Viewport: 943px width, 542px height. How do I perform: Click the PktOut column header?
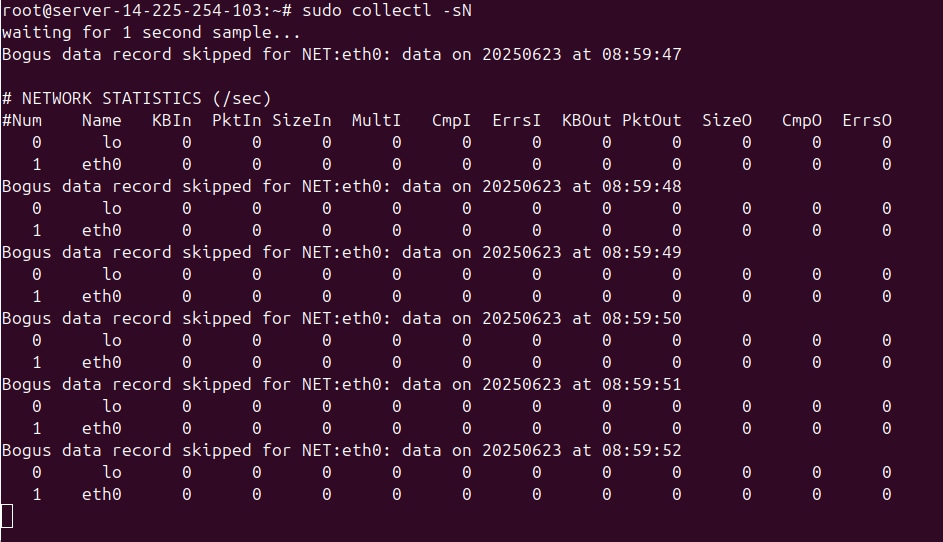coord(651,120)
